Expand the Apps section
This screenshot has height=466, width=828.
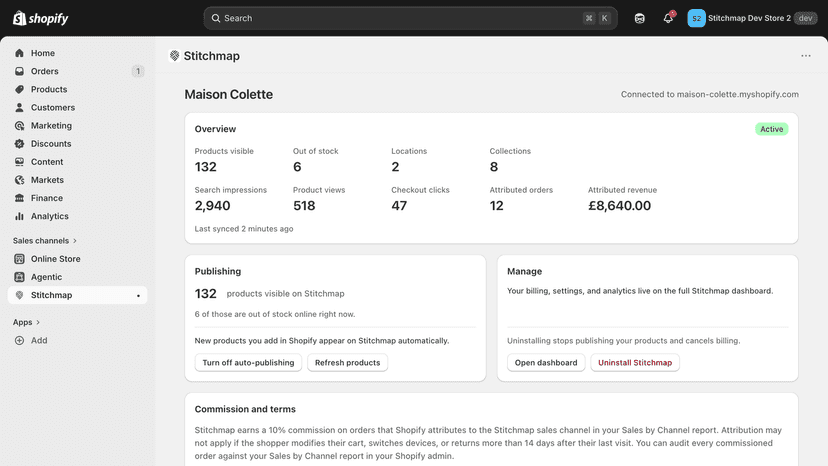pyautogui.click(x=26, y=322)
